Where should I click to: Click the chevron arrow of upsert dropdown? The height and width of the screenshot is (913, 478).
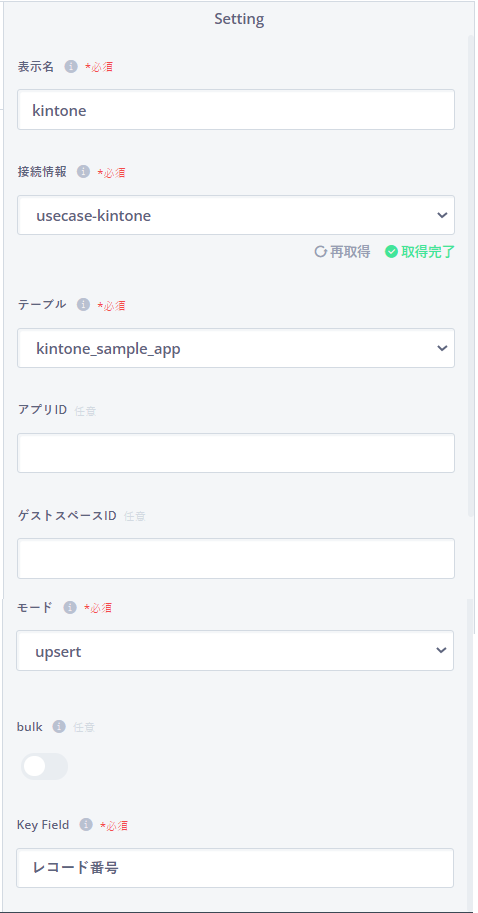(441, 650)
